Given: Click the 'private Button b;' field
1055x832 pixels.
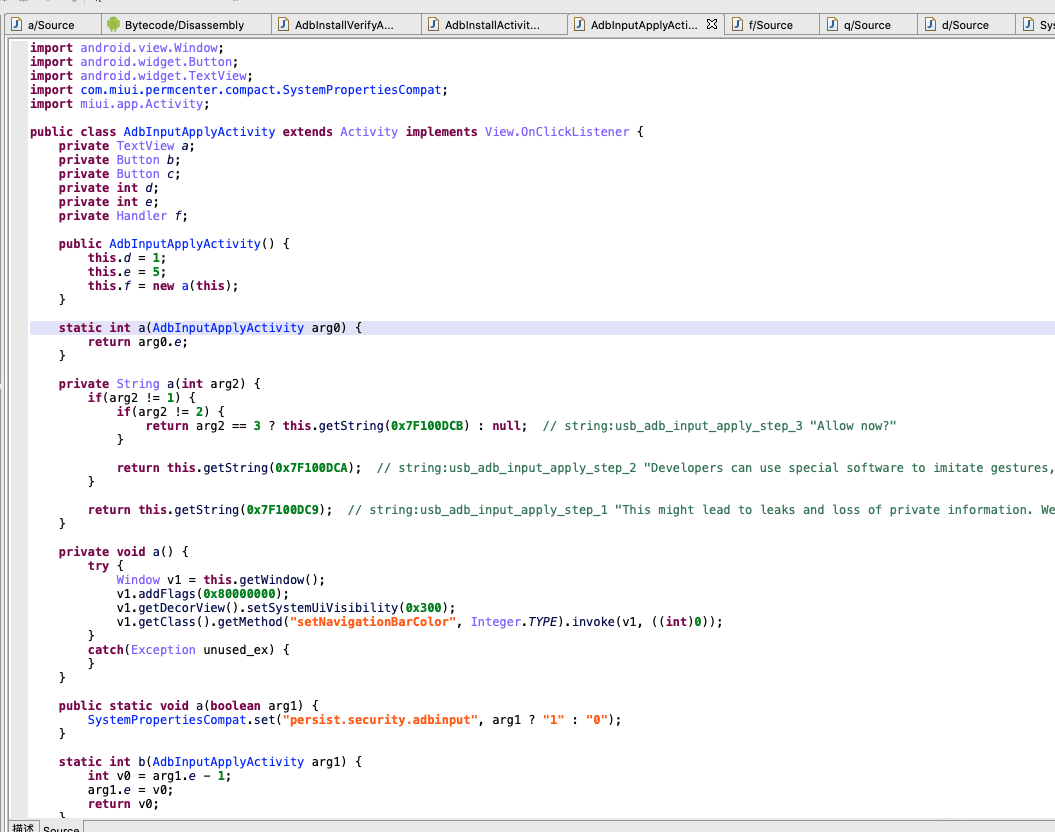Looking at the screenshot, I should point(119,160).
